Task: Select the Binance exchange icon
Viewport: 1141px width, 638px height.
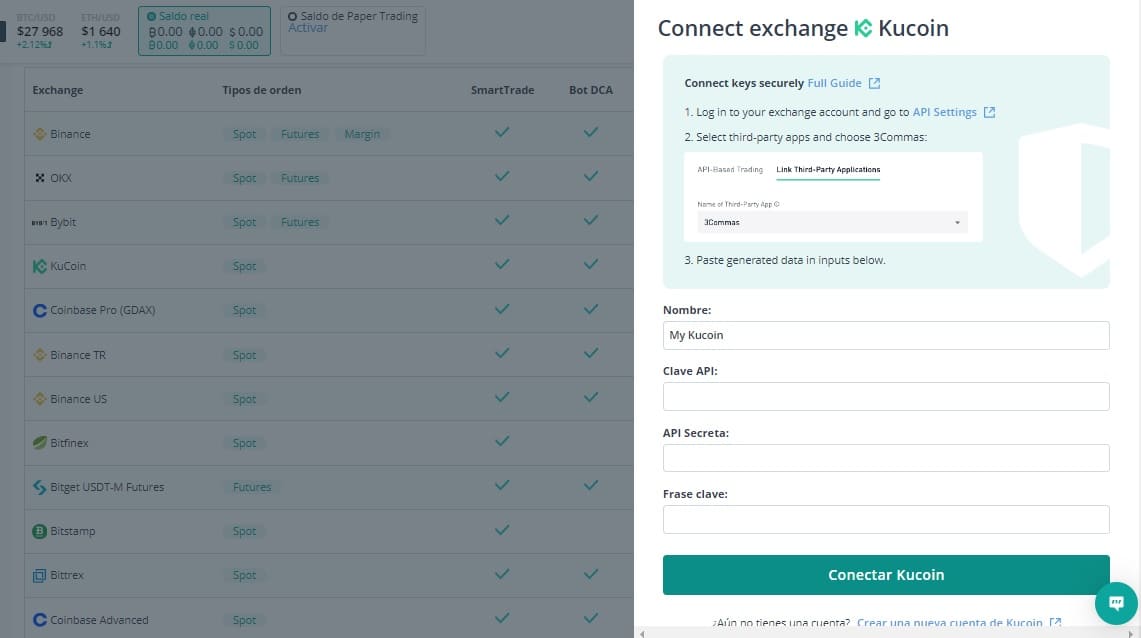Action: [x=38, y=133]
